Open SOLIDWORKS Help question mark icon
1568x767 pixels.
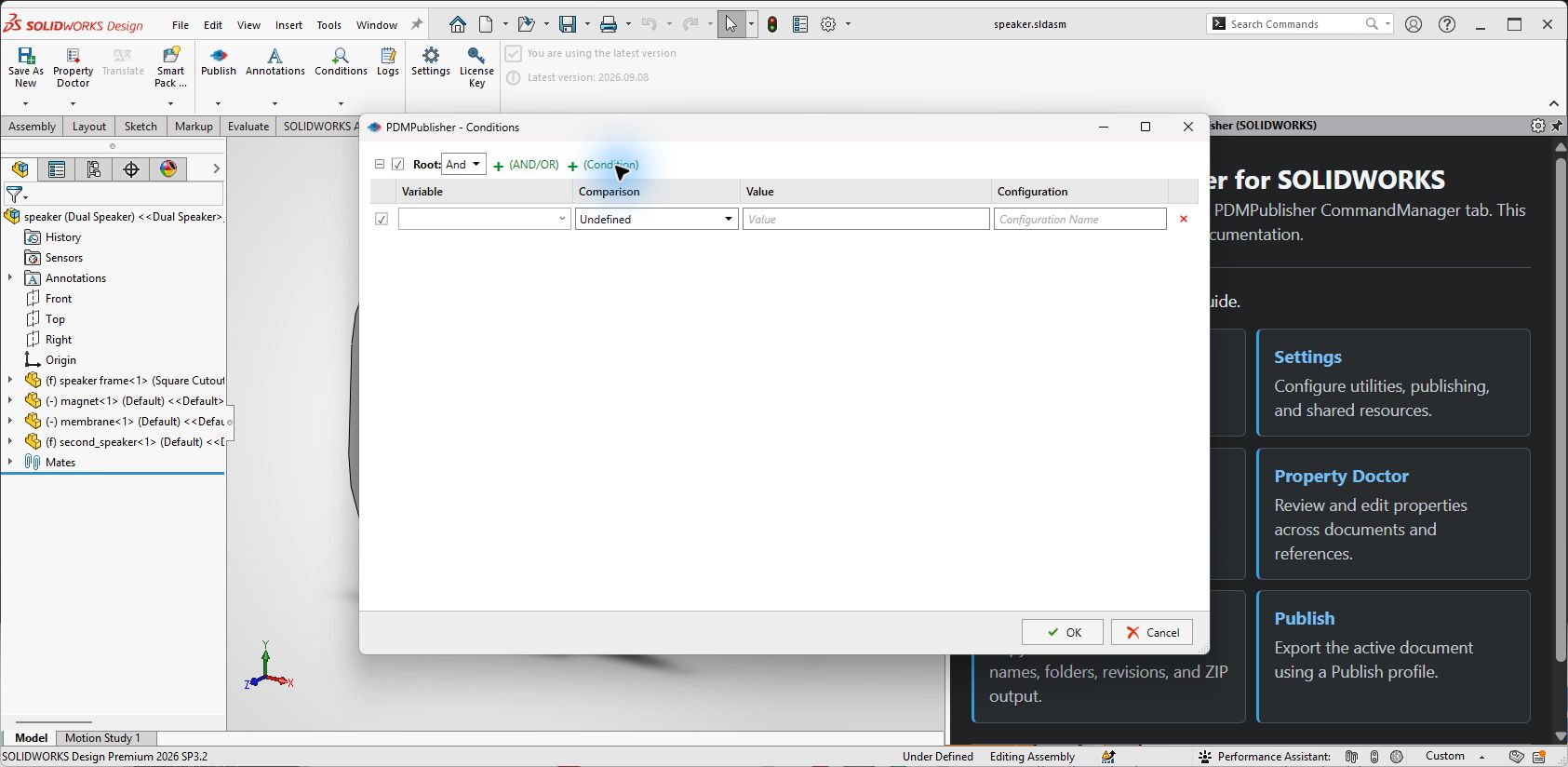[x=1447, y=24]
